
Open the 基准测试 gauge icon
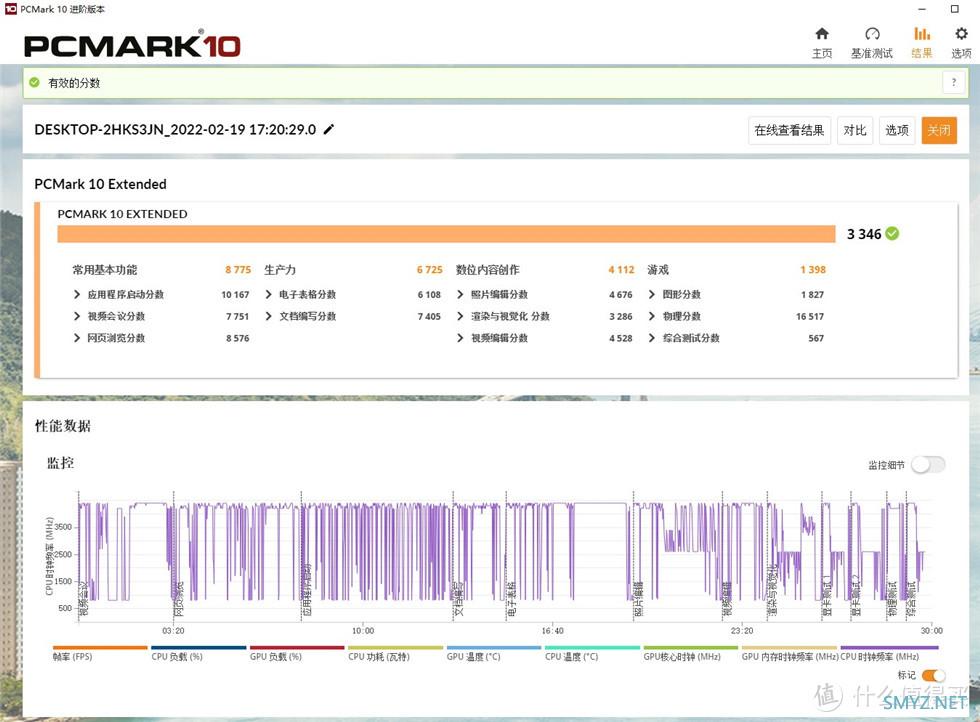[x=872, y=34]
